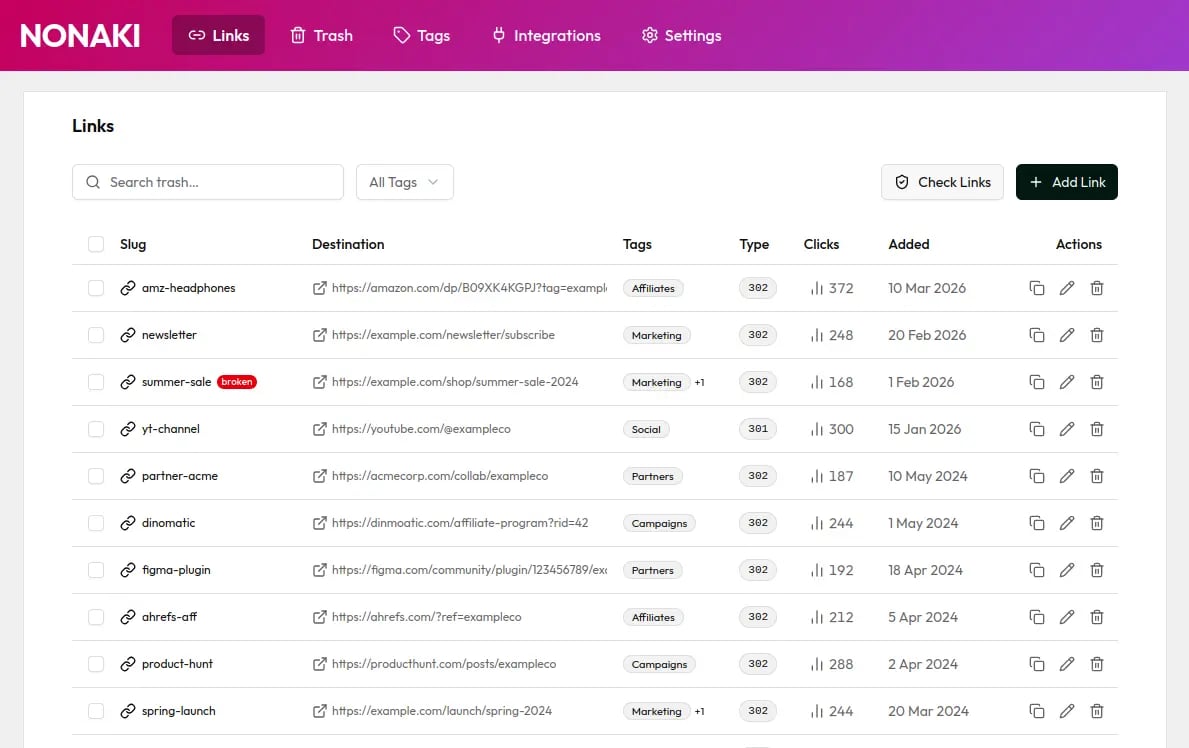Click the Clicks column header
Image resolution: width=1189 pixels, height=748 pixels.
821,244
